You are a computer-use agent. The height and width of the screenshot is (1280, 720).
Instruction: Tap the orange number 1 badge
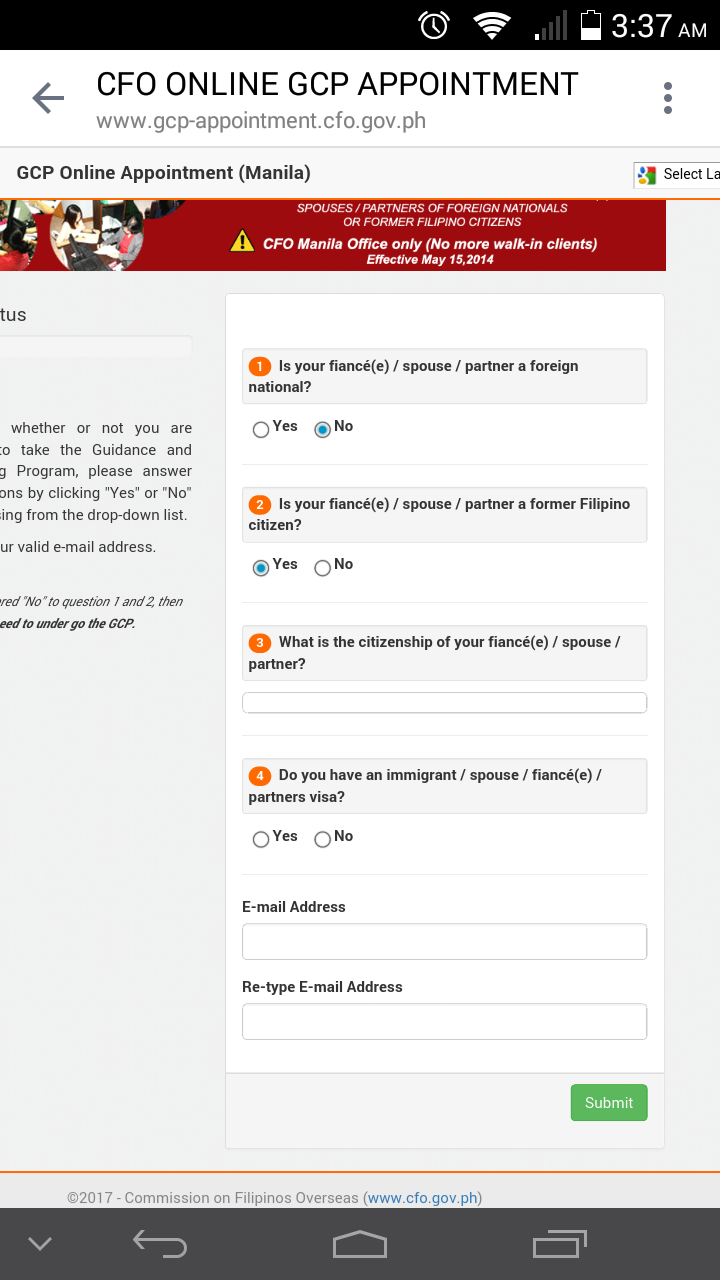click(x=260, y=366)
